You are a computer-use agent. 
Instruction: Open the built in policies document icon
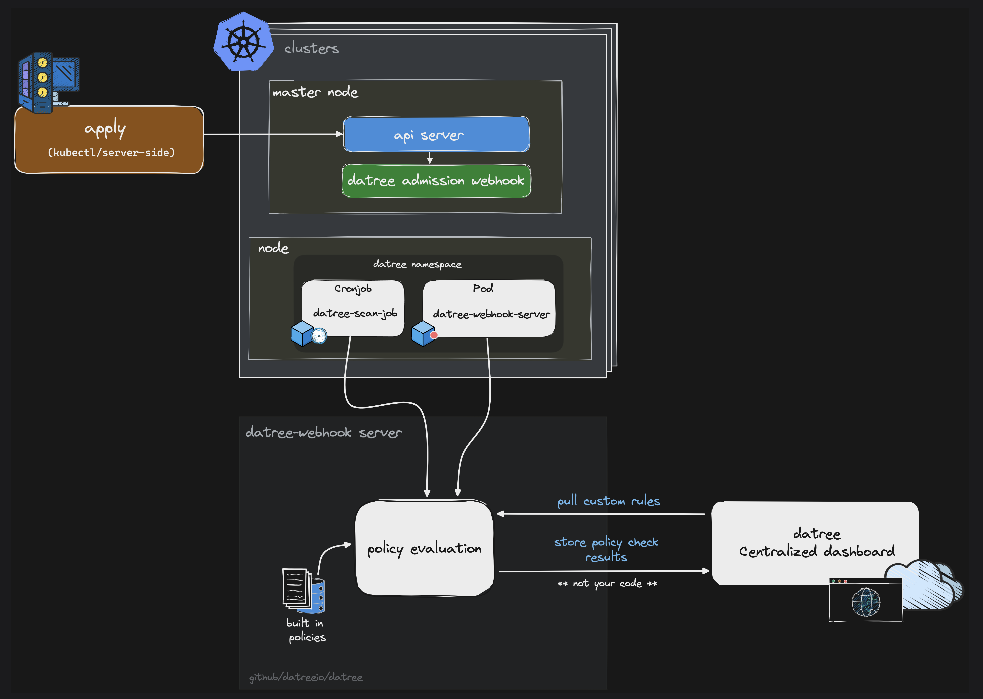[295, 592]
